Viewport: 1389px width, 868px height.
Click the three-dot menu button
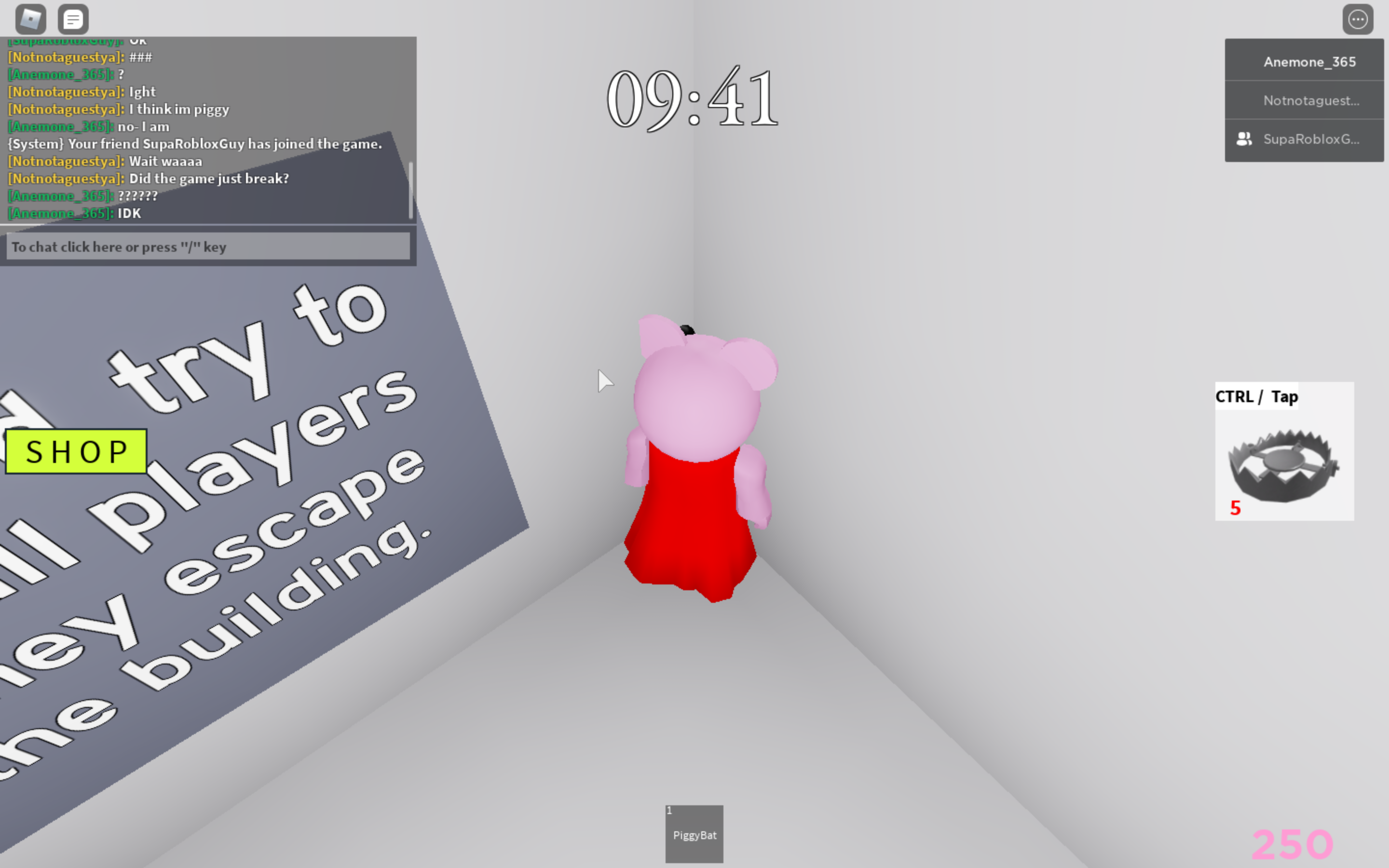[x=1358, y=19]
